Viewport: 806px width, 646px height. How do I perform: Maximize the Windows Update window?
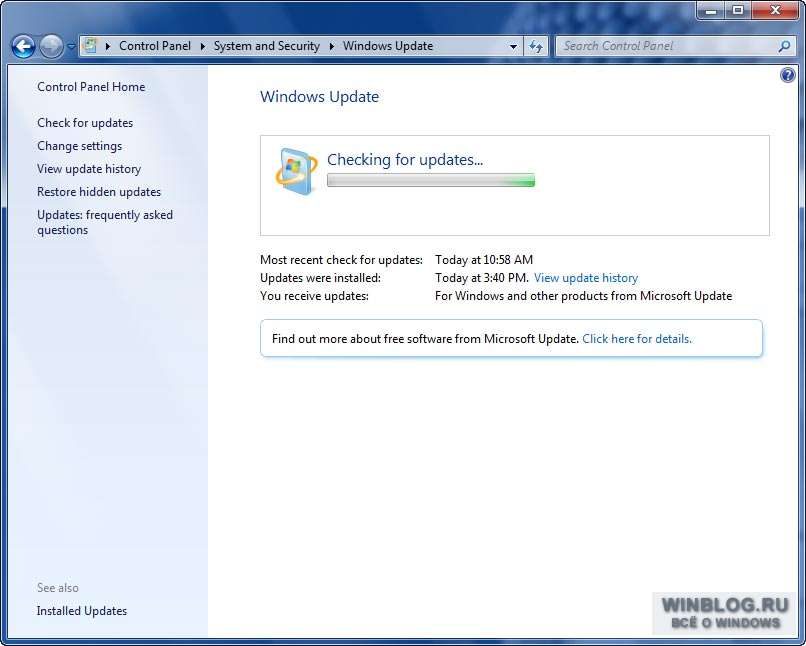(x=738, y=10)
